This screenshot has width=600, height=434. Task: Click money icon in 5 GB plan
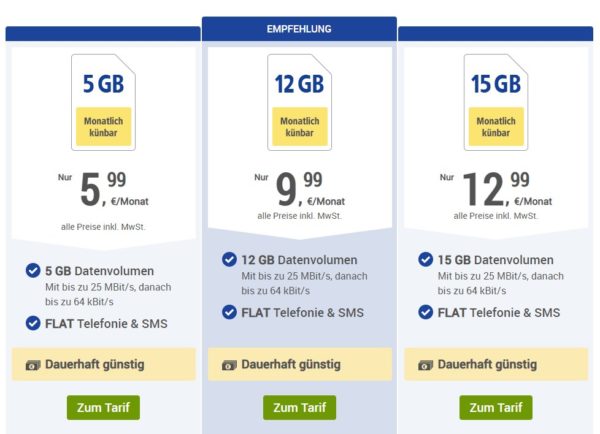[32, 365]
